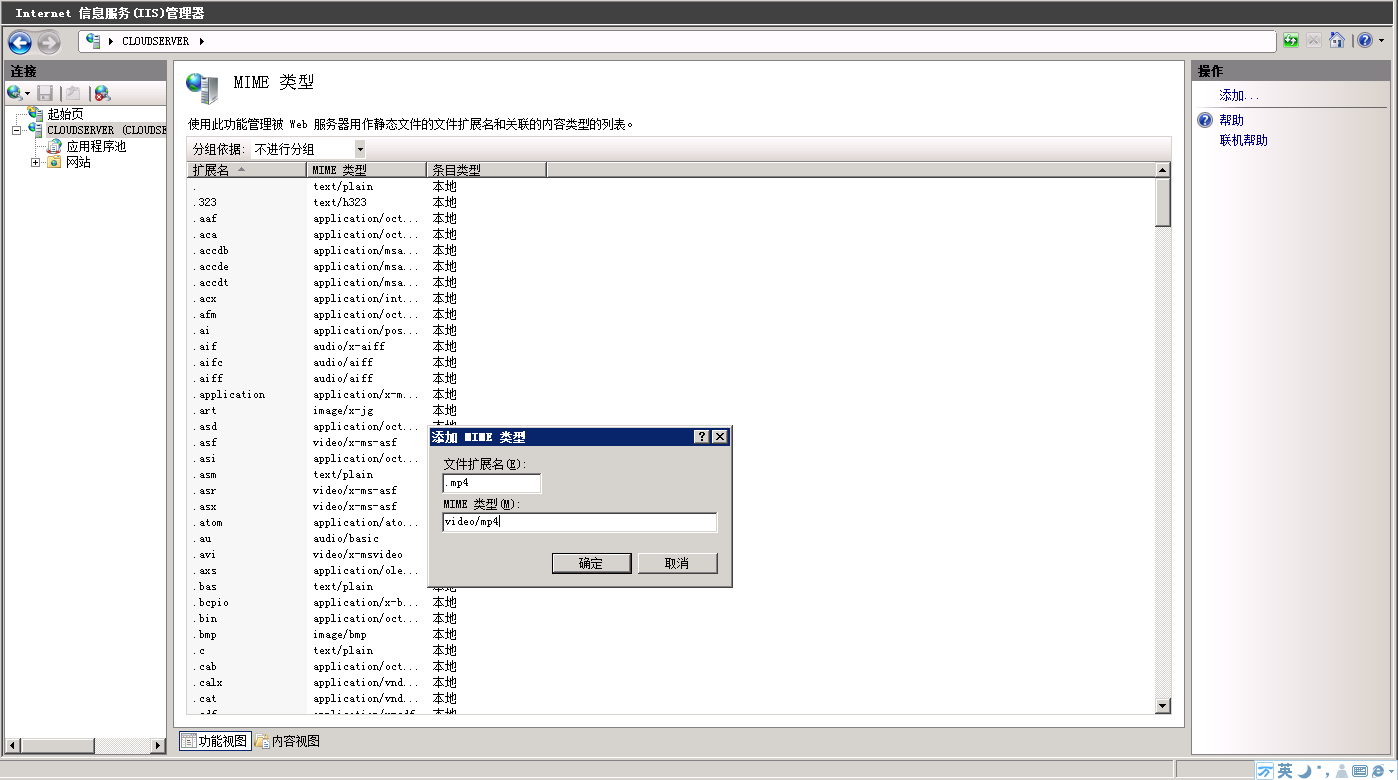Click 确定 button in the dialog
Screen dimensions: 1398x780
[591, 563]
